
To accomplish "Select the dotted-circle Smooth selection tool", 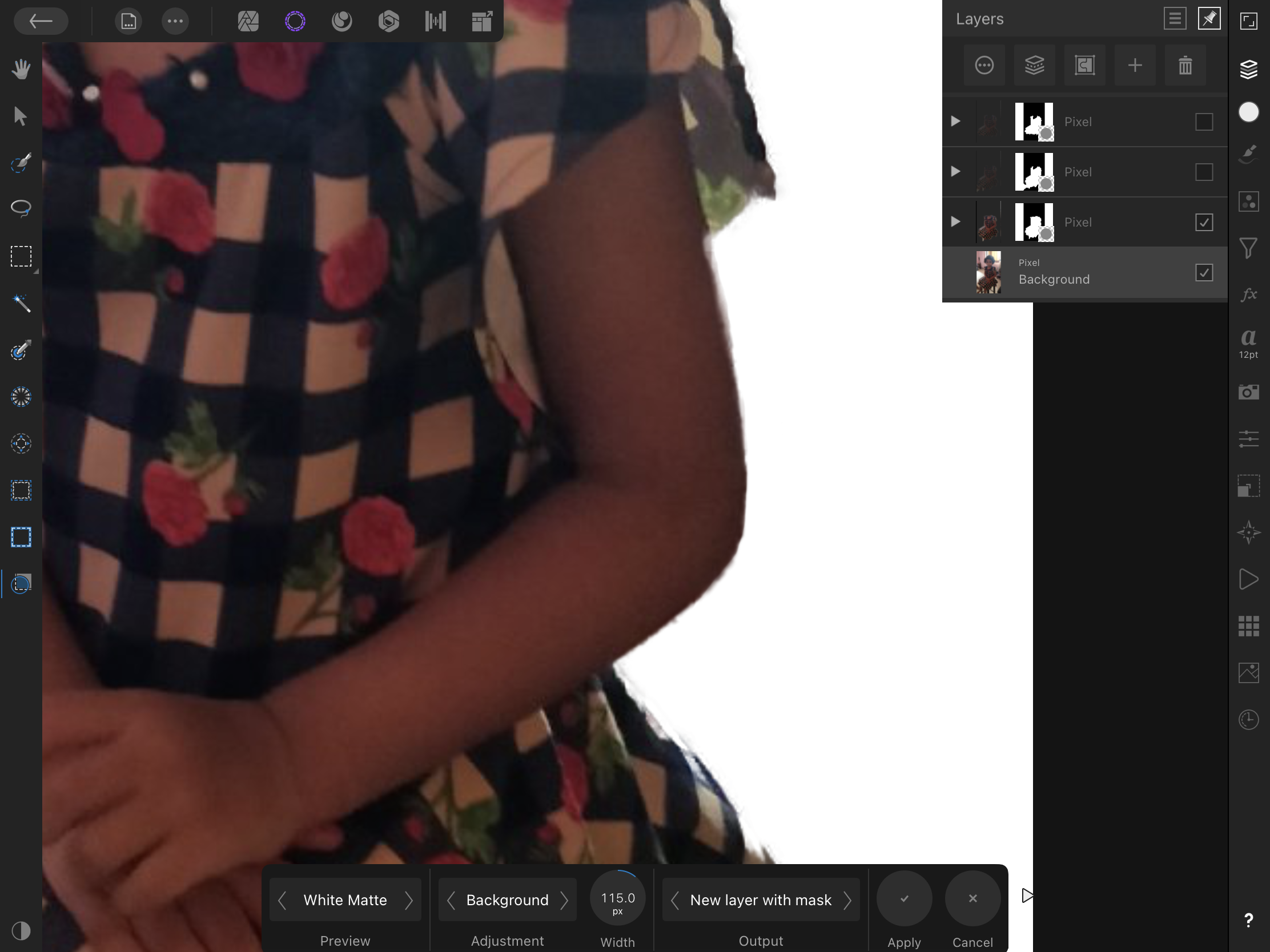I will coord(21,443).
